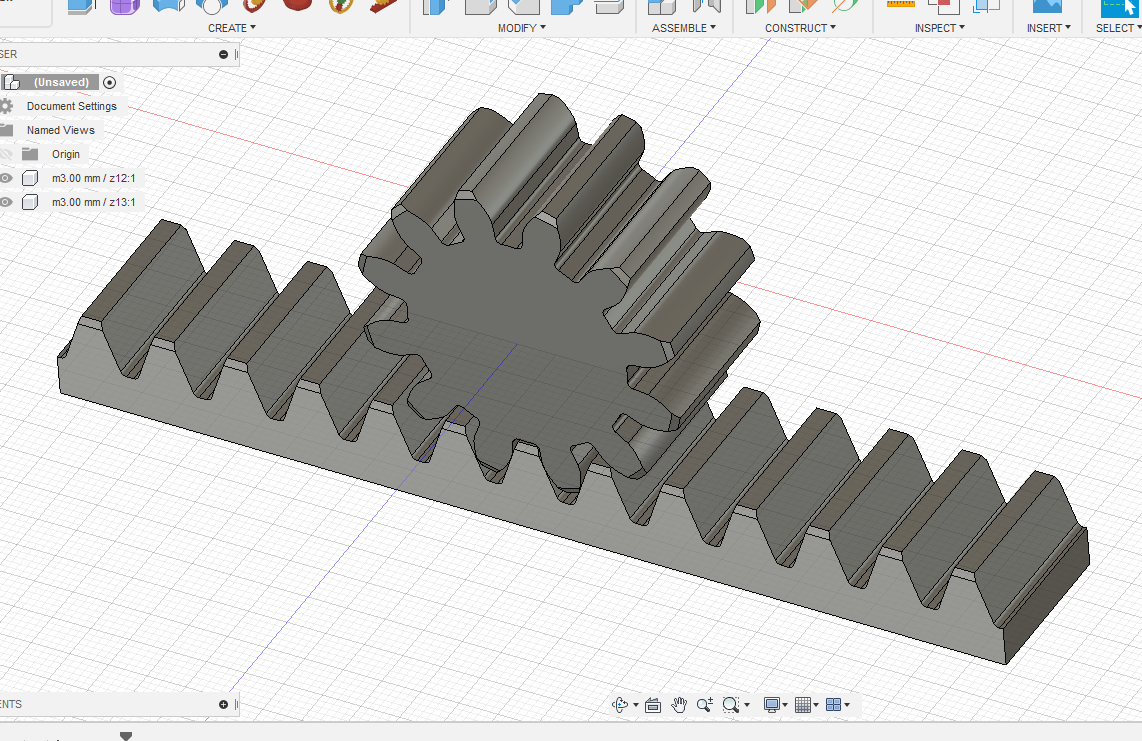The width and height of the screenshot is (1142, 741).
Task: Click the Orbit tool icon
Action: (621, 705)
